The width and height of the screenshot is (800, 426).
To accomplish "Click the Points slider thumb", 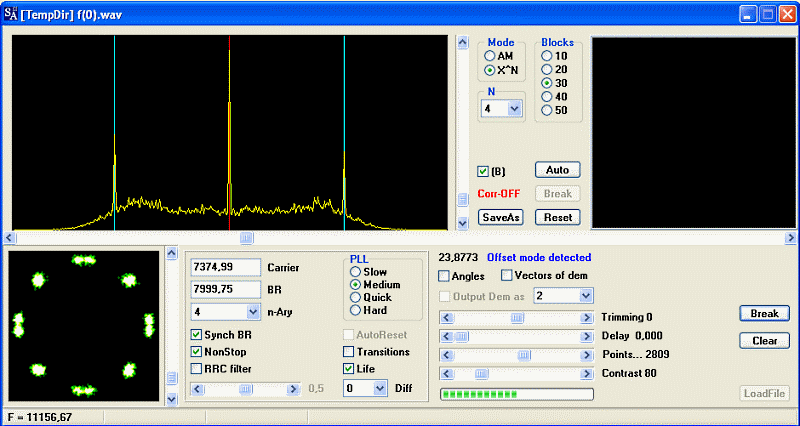I will click(x=524, y=355).
